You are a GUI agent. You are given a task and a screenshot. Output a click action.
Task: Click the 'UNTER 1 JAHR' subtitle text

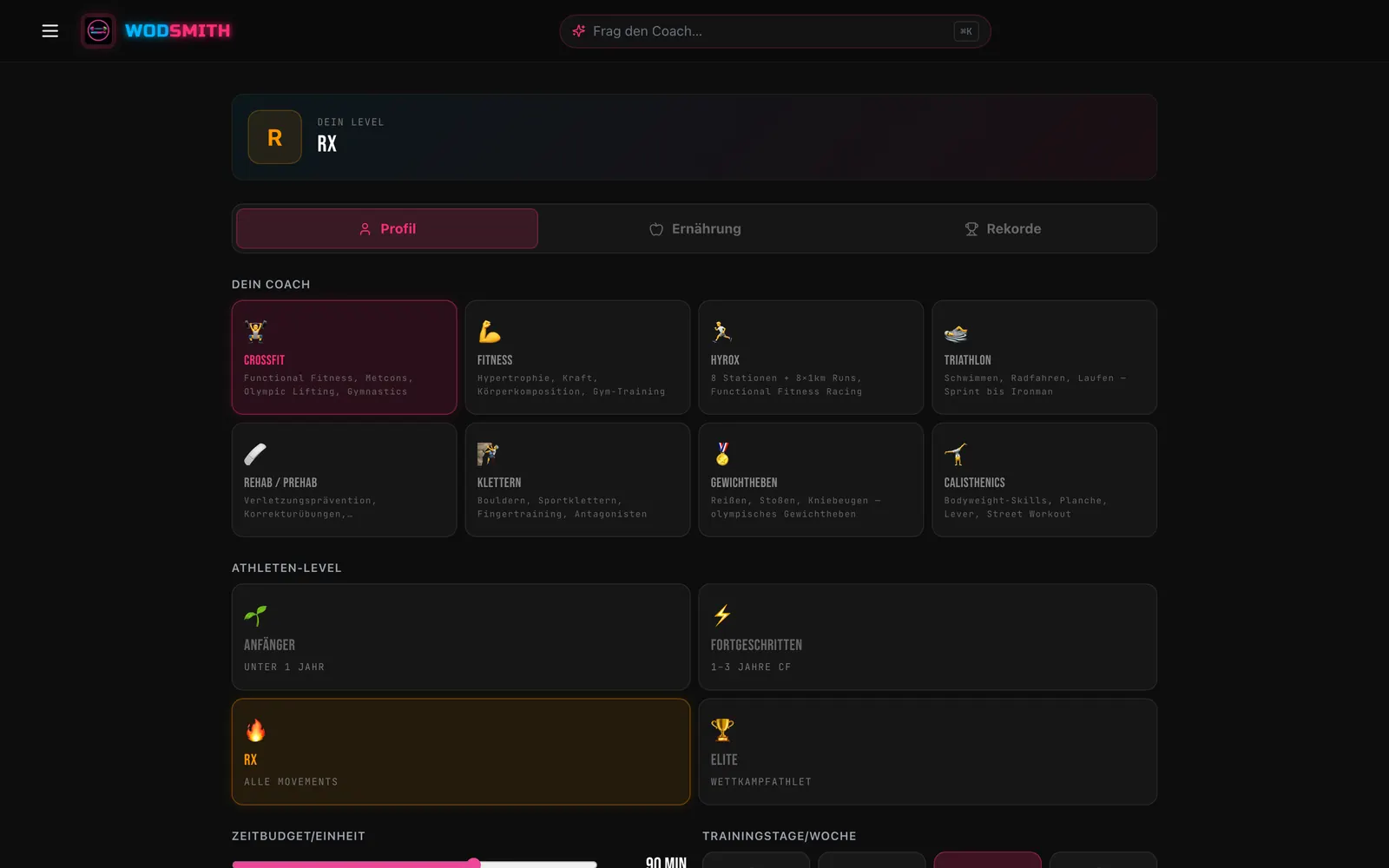coord(284,667)
